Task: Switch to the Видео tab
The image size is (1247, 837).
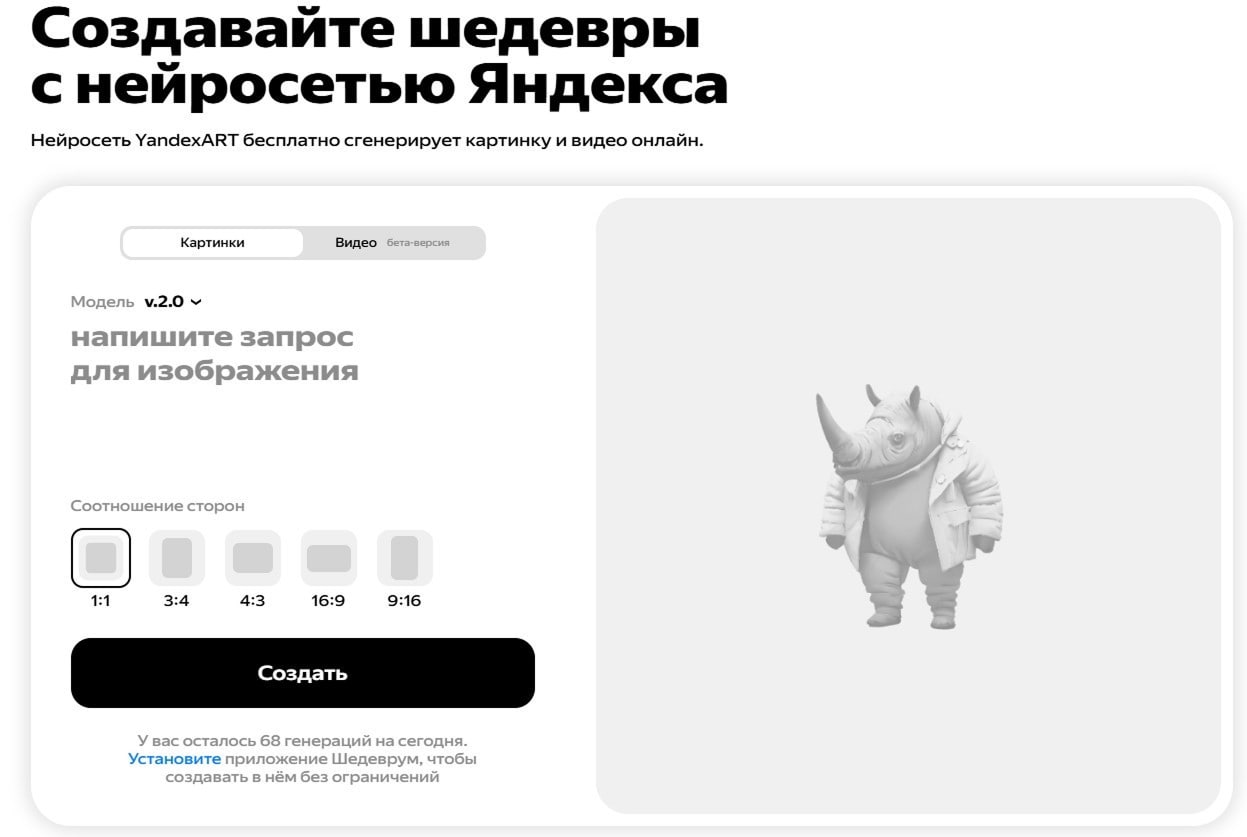Action: [x=356, y=243]
